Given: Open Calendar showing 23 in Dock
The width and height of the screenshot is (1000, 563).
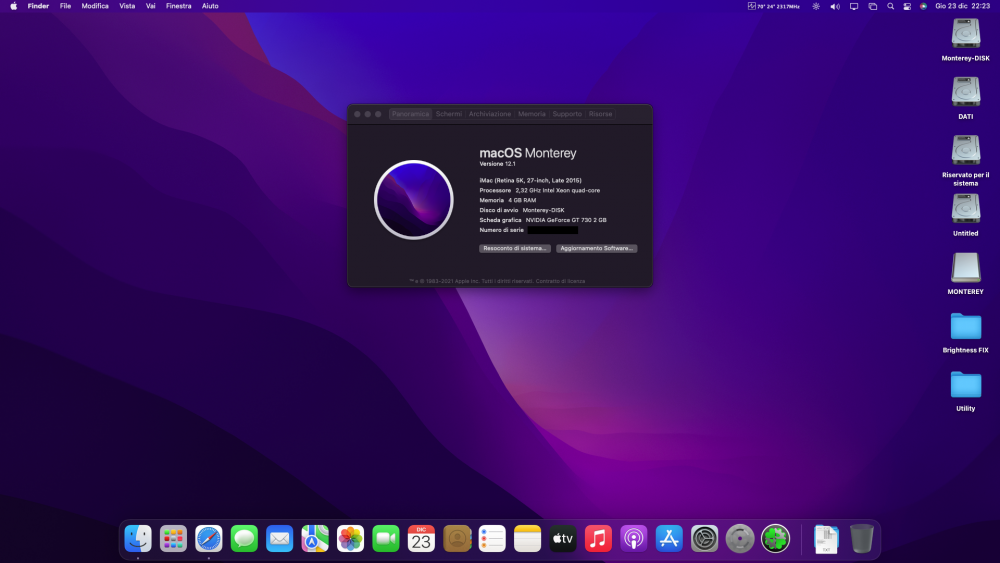Looking at the screenshot, I should click(x=421, y=539).
